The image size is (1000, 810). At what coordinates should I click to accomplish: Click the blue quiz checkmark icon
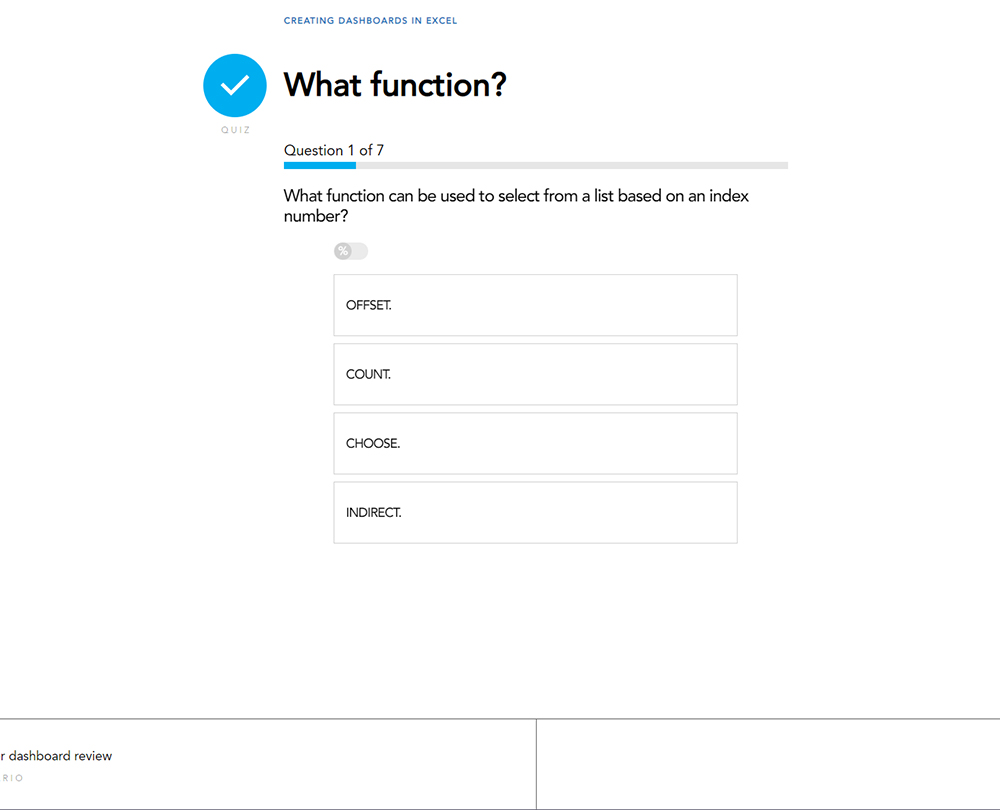click(235, 86)
